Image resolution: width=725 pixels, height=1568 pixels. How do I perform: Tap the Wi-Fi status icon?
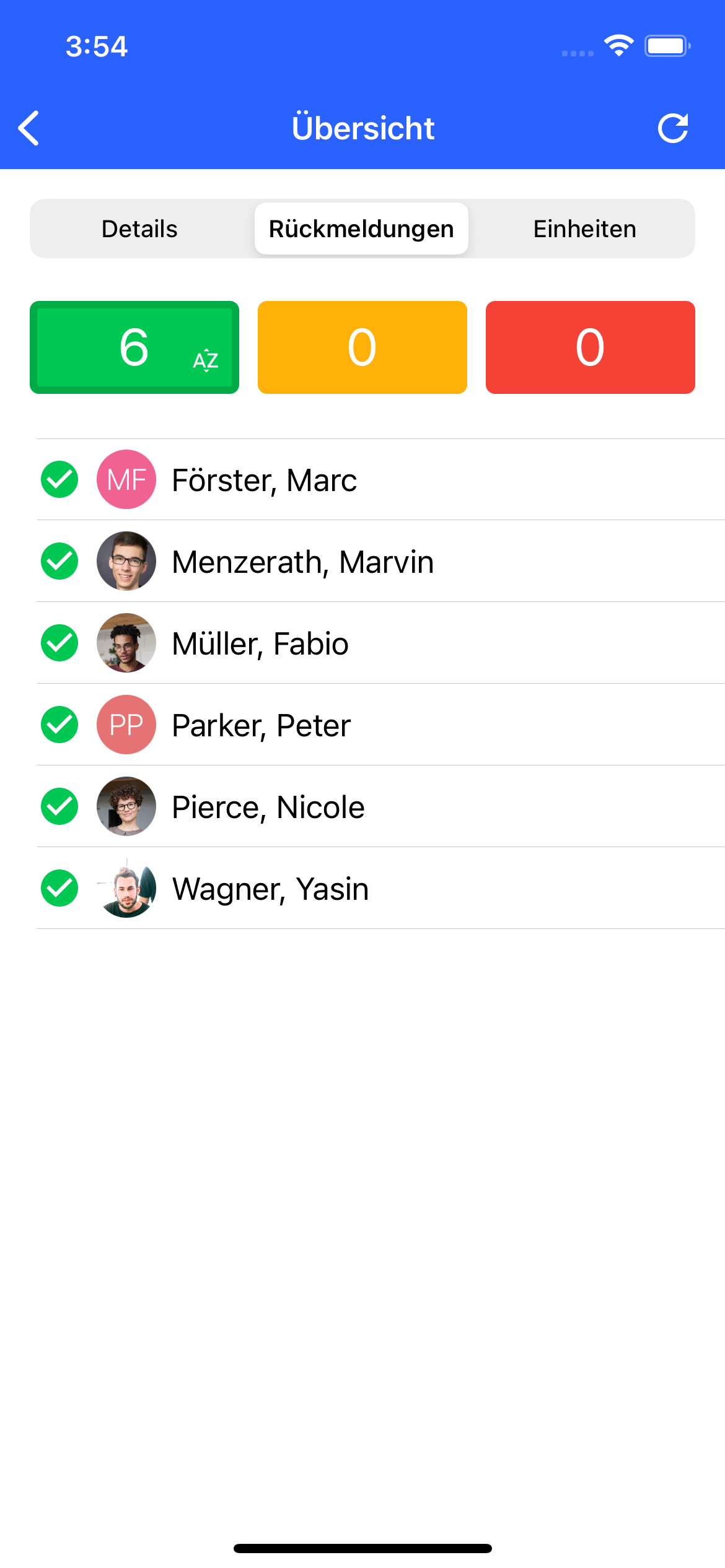618,46
